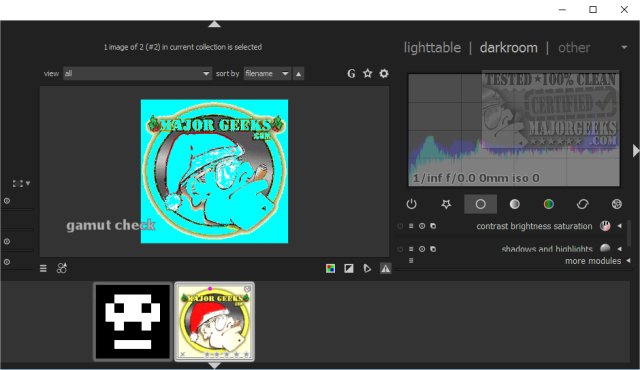Open preferences gear icon
Screen dimensions: 640x370
coord(384,73)
